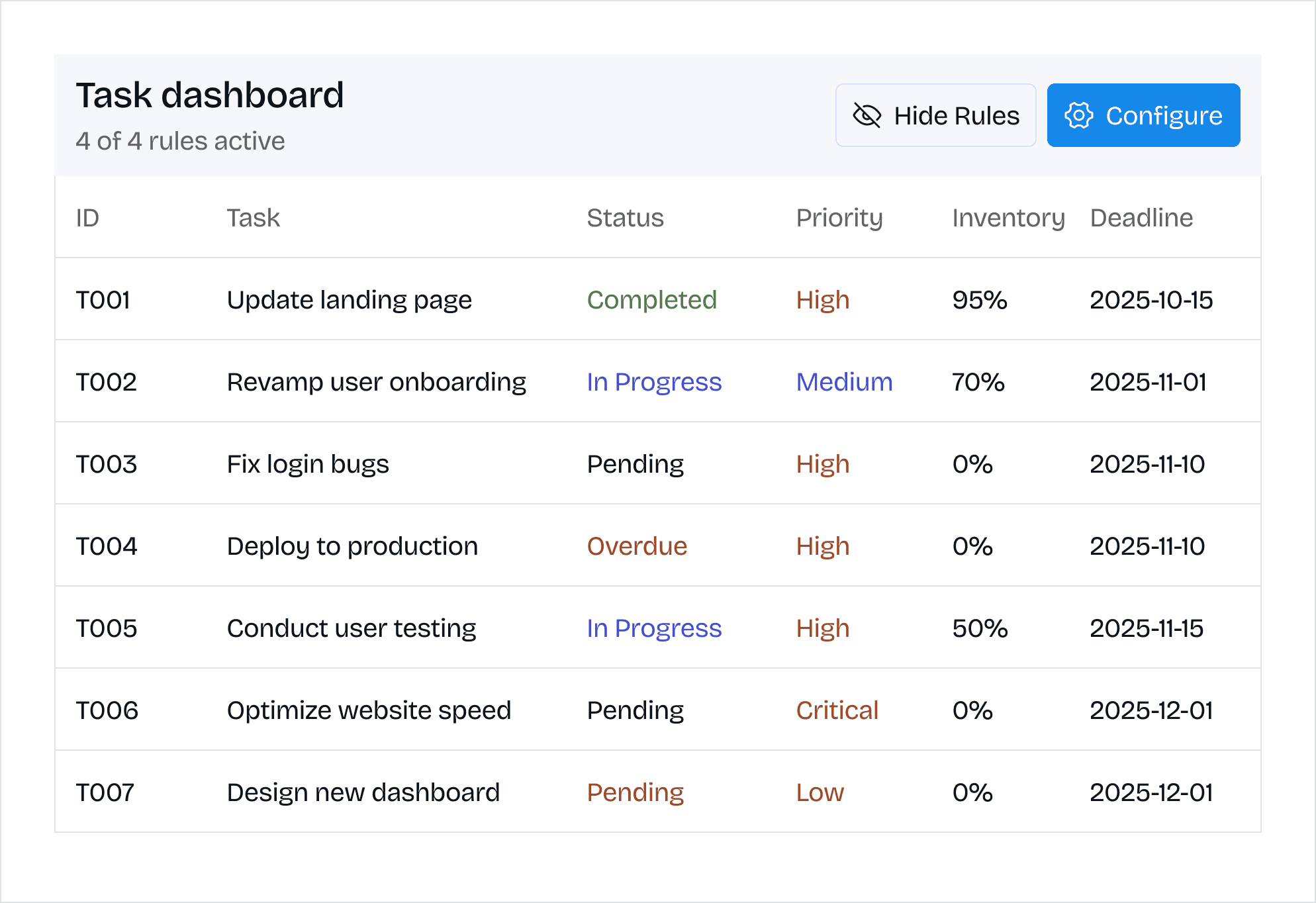The width and height of the screenshot is (1316, 903).
Task: Open the Revamp user onboarding task
Action: (x=376, y=382)
